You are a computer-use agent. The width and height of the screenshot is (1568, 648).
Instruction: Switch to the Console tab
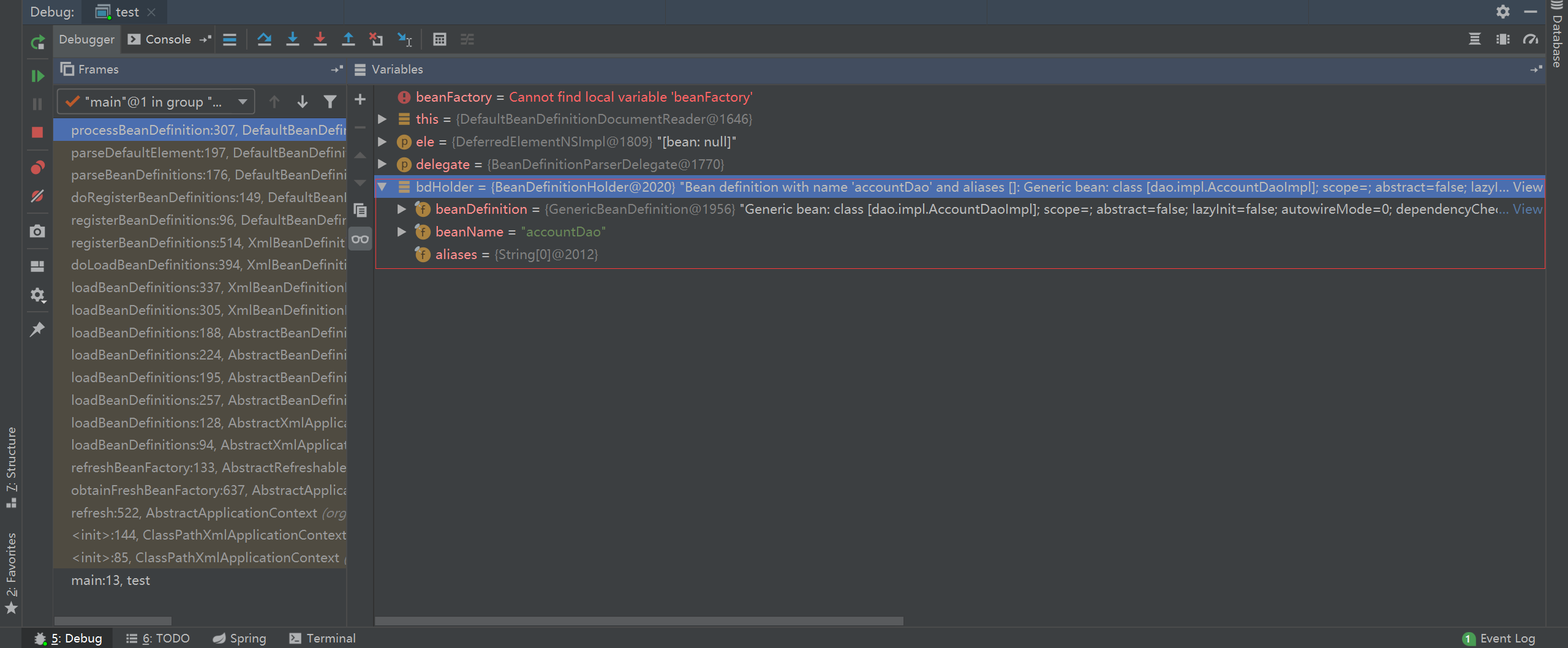coord(160,40)
